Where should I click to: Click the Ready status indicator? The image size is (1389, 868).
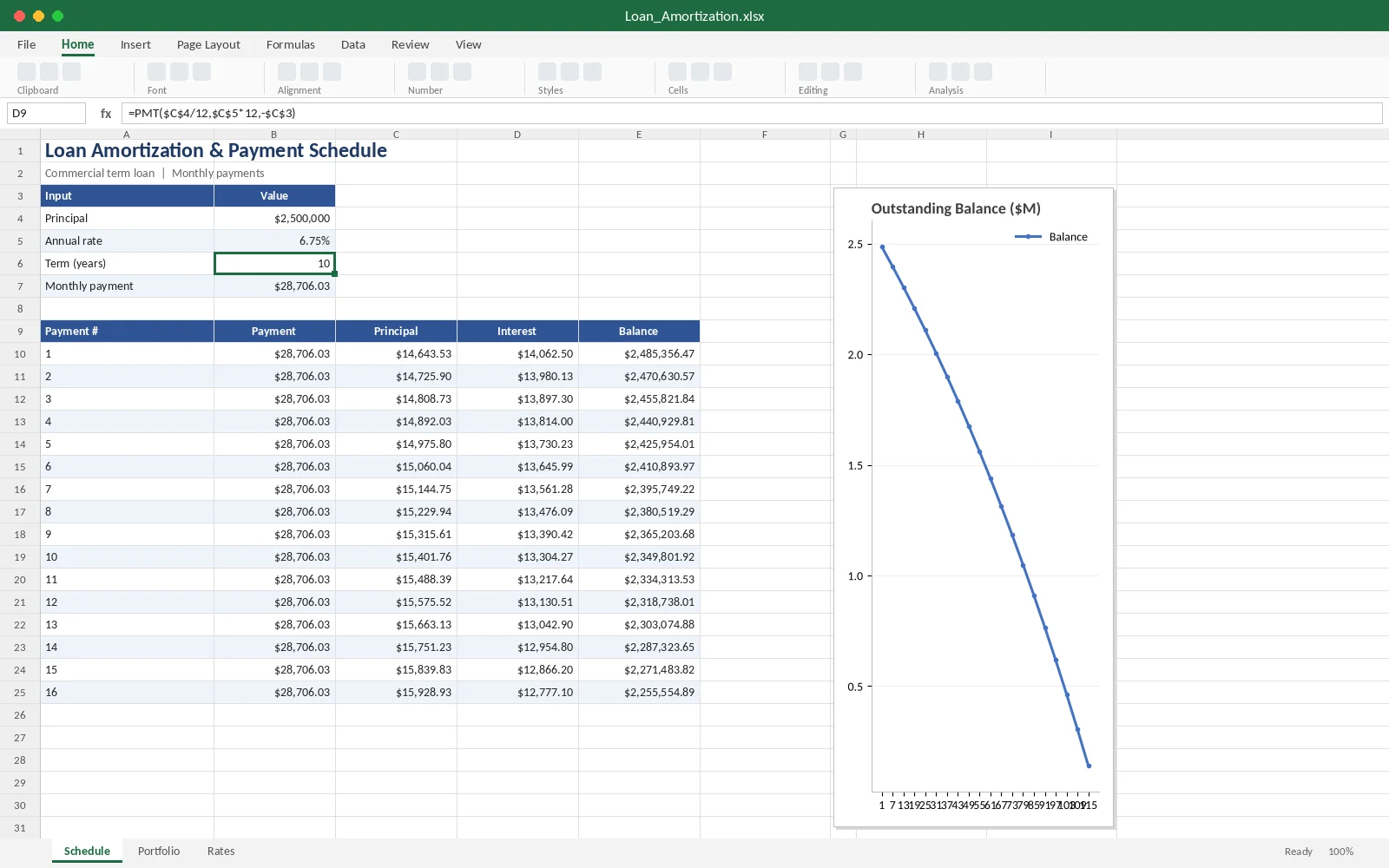coord(1298,852)
